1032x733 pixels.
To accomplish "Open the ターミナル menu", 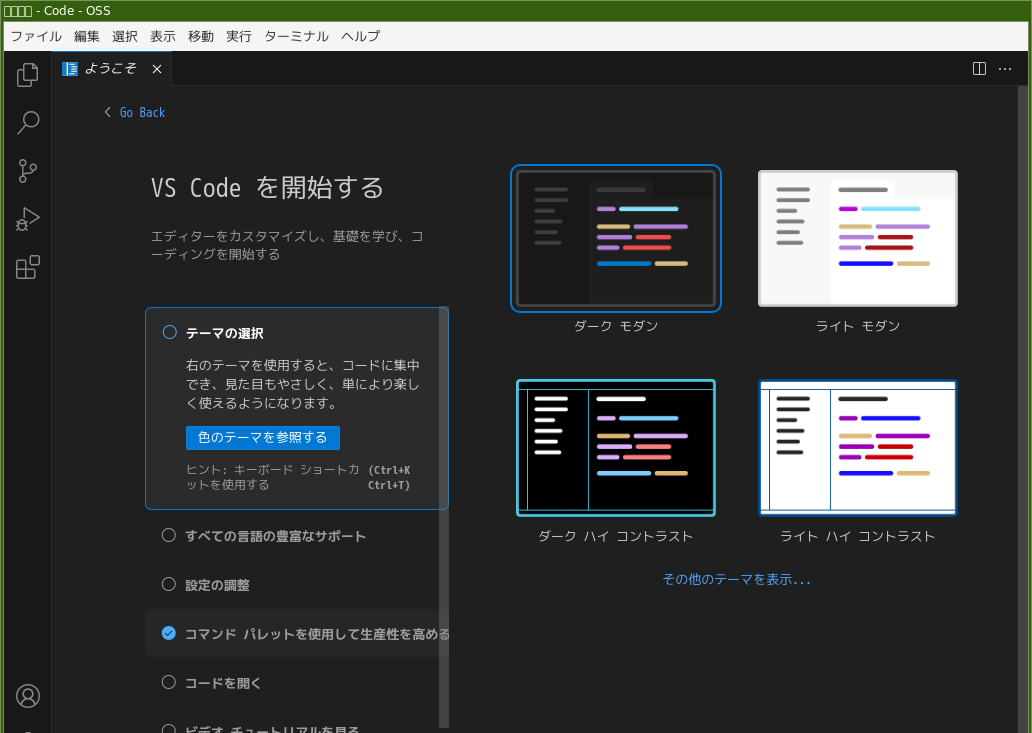I will click(x=296, y=36).
